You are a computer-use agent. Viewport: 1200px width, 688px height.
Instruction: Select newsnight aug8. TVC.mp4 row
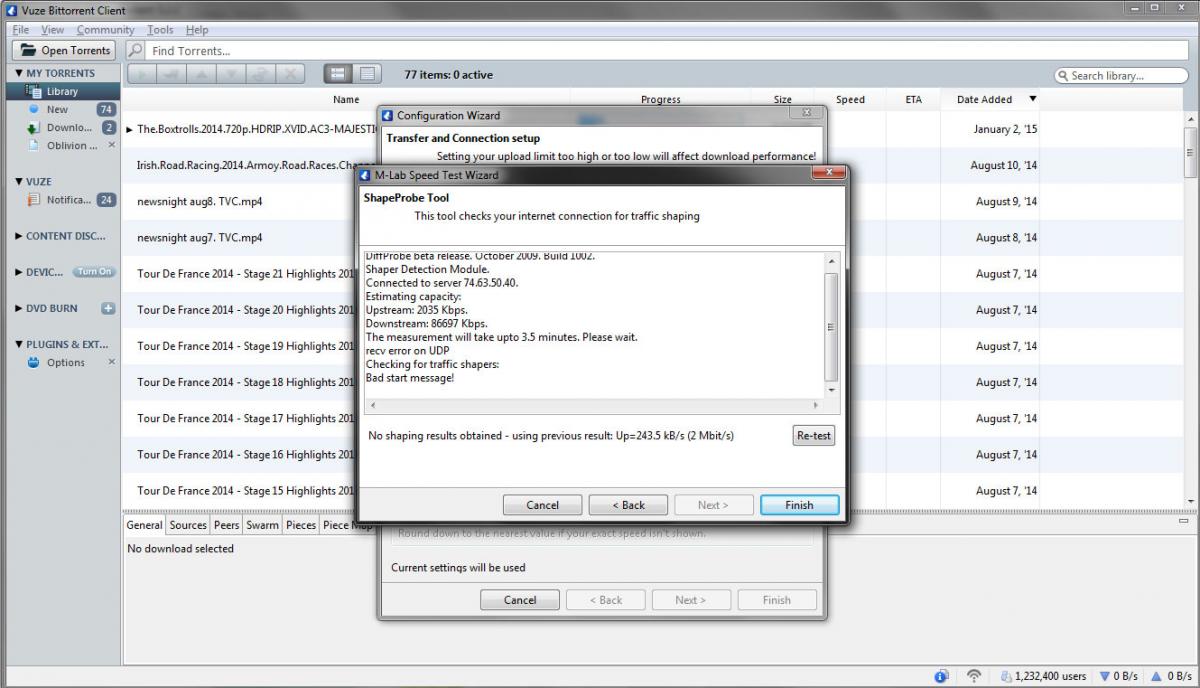(x=654, y=201)
